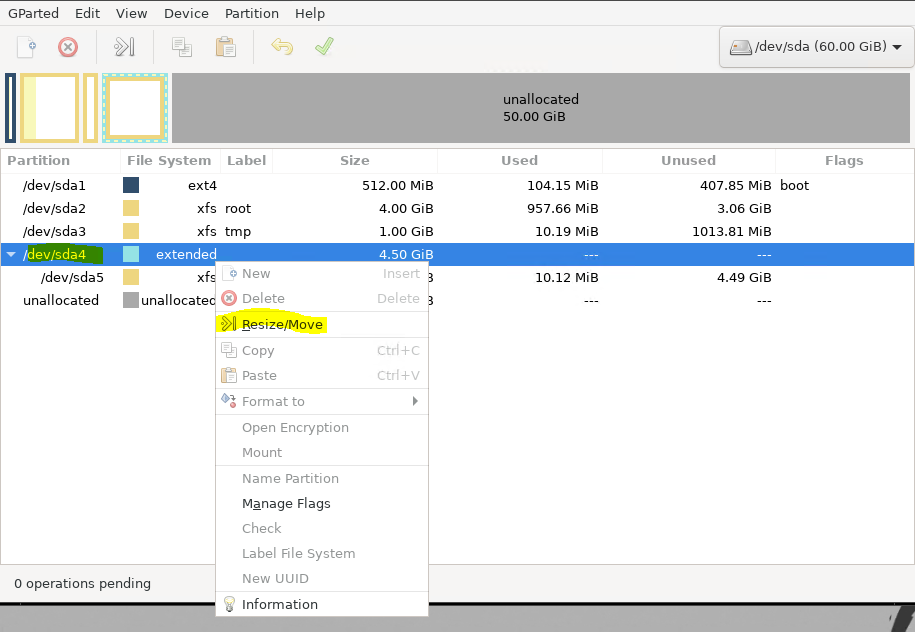Select the /dev/sda4 extended partition row
The image size is (915, 632).
click(457, 254)
